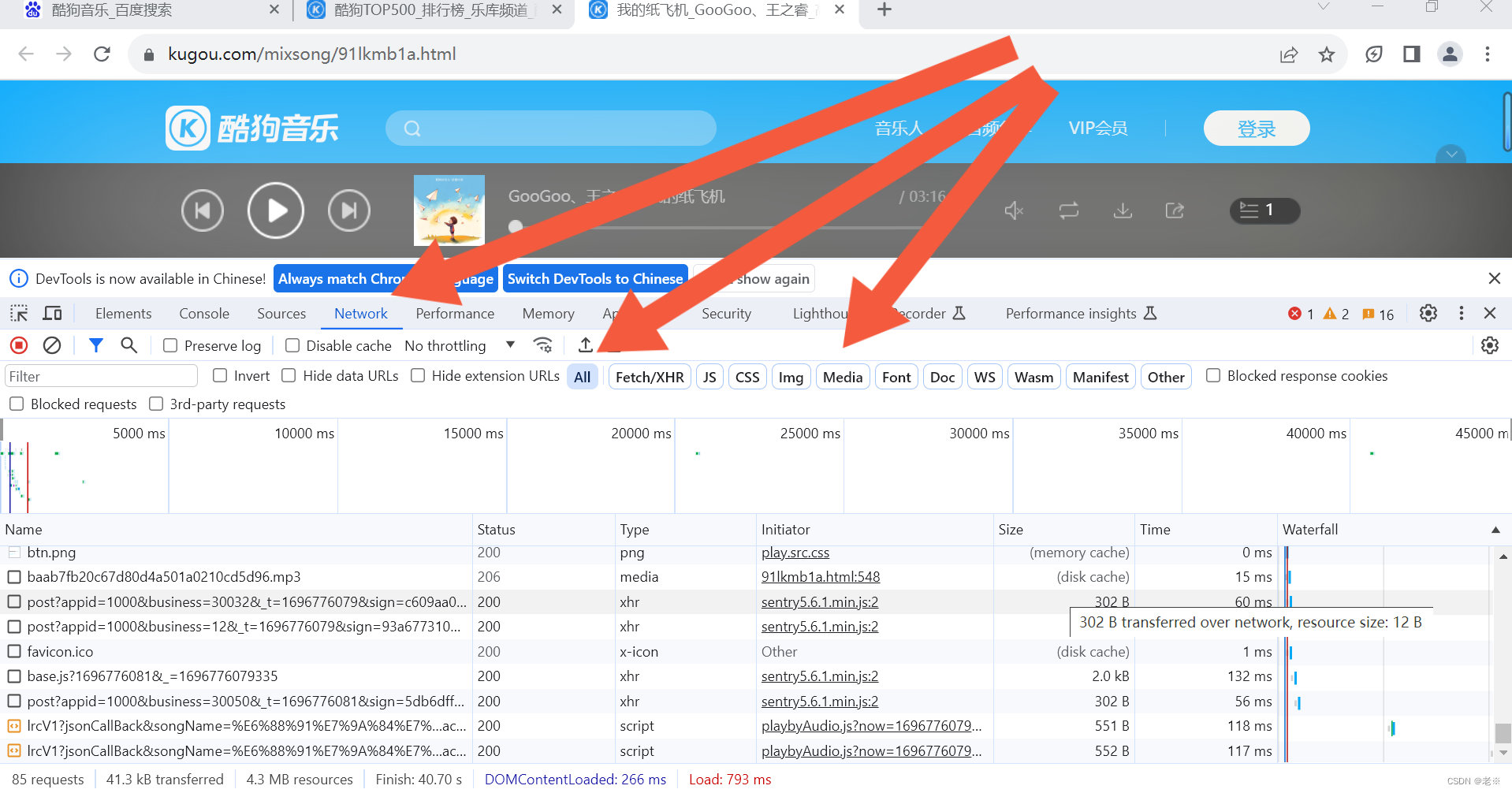Screen dimensions: 1512x793
Task: Expand the blue chevron below the header
Action: click(1451, 155)
